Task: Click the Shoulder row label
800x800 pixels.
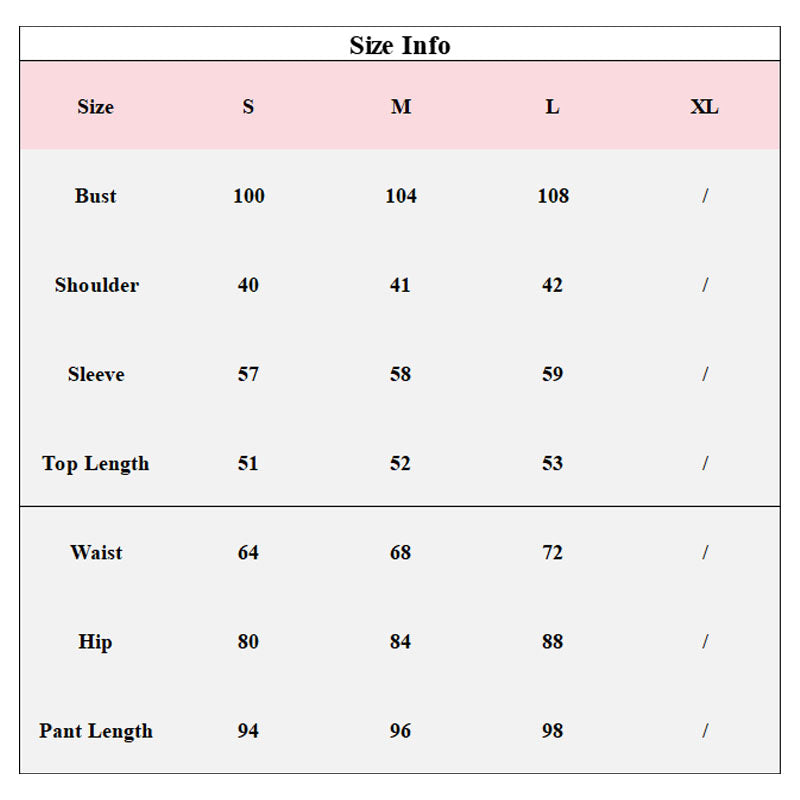Action: tap(96, 285)
